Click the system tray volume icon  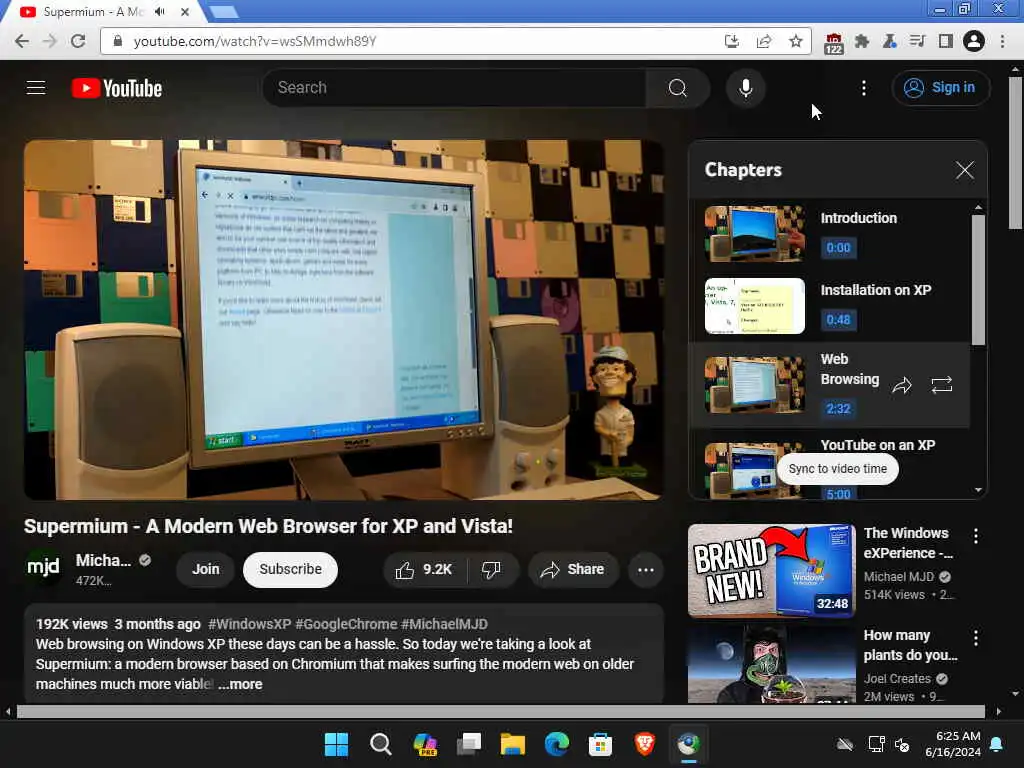pyautogui.click(x=902, y=744)
